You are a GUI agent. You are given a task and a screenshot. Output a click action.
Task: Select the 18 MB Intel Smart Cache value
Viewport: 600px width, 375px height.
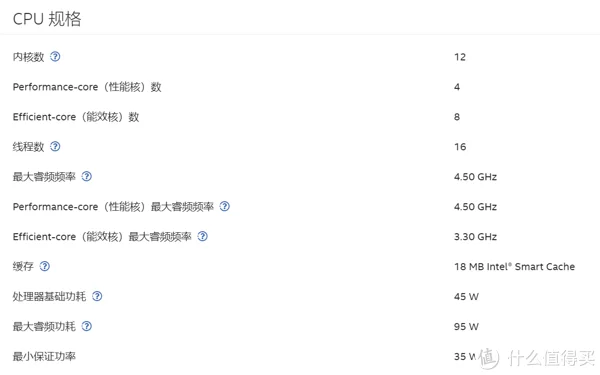pyautogui.click(x=514, y=266)
